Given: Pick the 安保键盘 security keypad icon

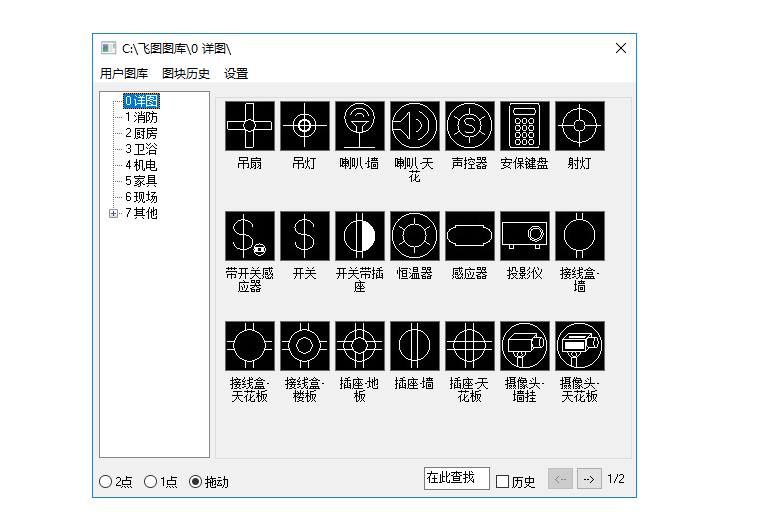Looking at the screenshot, I should click(x=525, y=126).
